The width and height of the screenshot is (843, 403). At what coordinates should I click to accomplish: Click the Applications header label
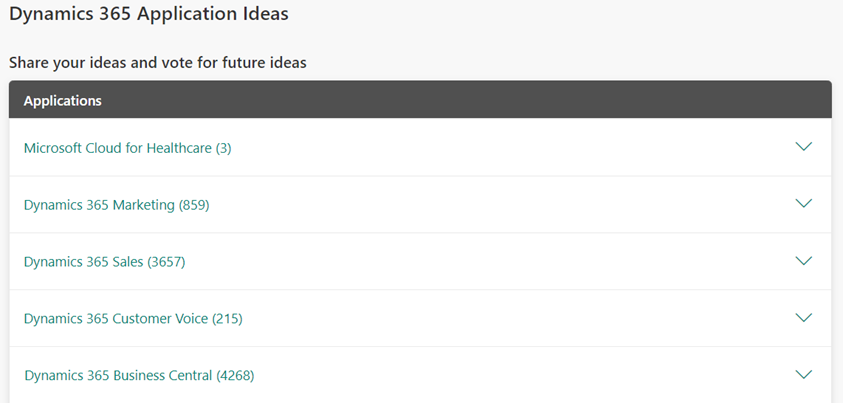[x=62, y=101]
